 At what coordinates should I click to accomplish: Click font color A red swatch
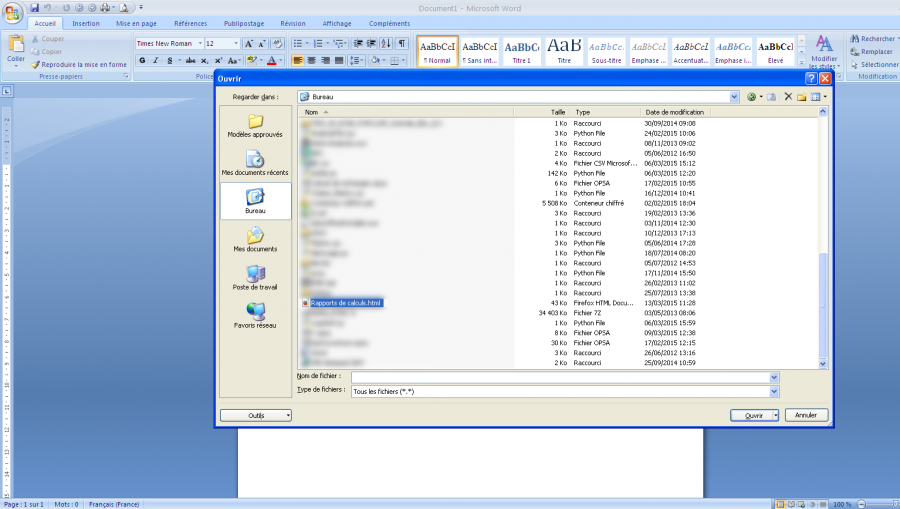[271, 60]
